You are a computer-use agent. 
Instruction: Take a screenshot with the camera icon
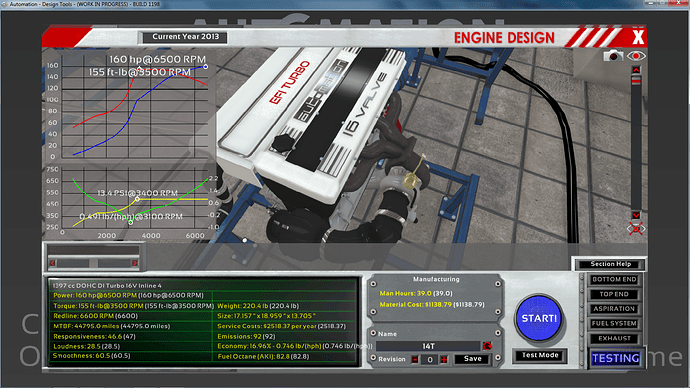[613, 56]
